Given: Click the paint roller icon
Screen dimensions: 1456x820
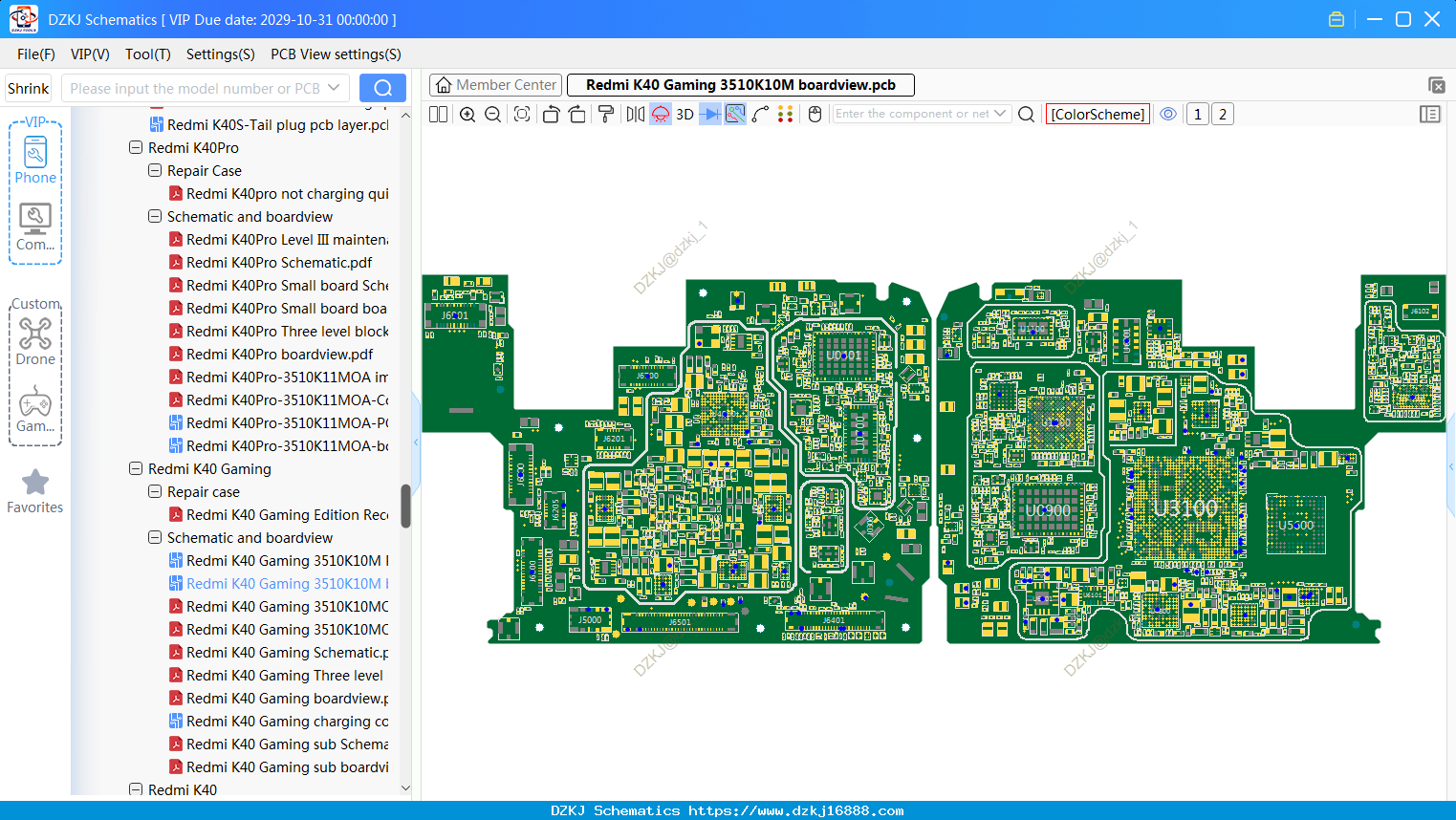Looking at the screenshot, I should point(606,114).
